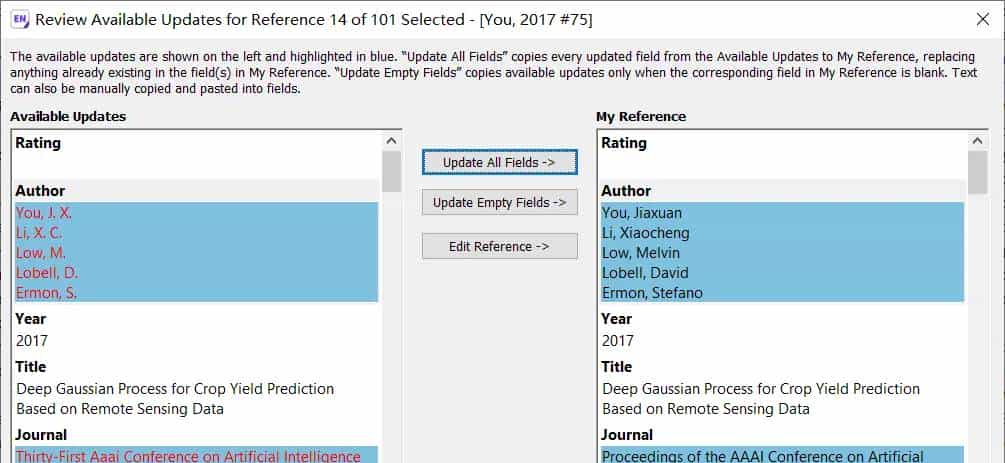Click My Reference scrollbar thumb
The height and width of the screenshot is (463, 1005).
977,171
